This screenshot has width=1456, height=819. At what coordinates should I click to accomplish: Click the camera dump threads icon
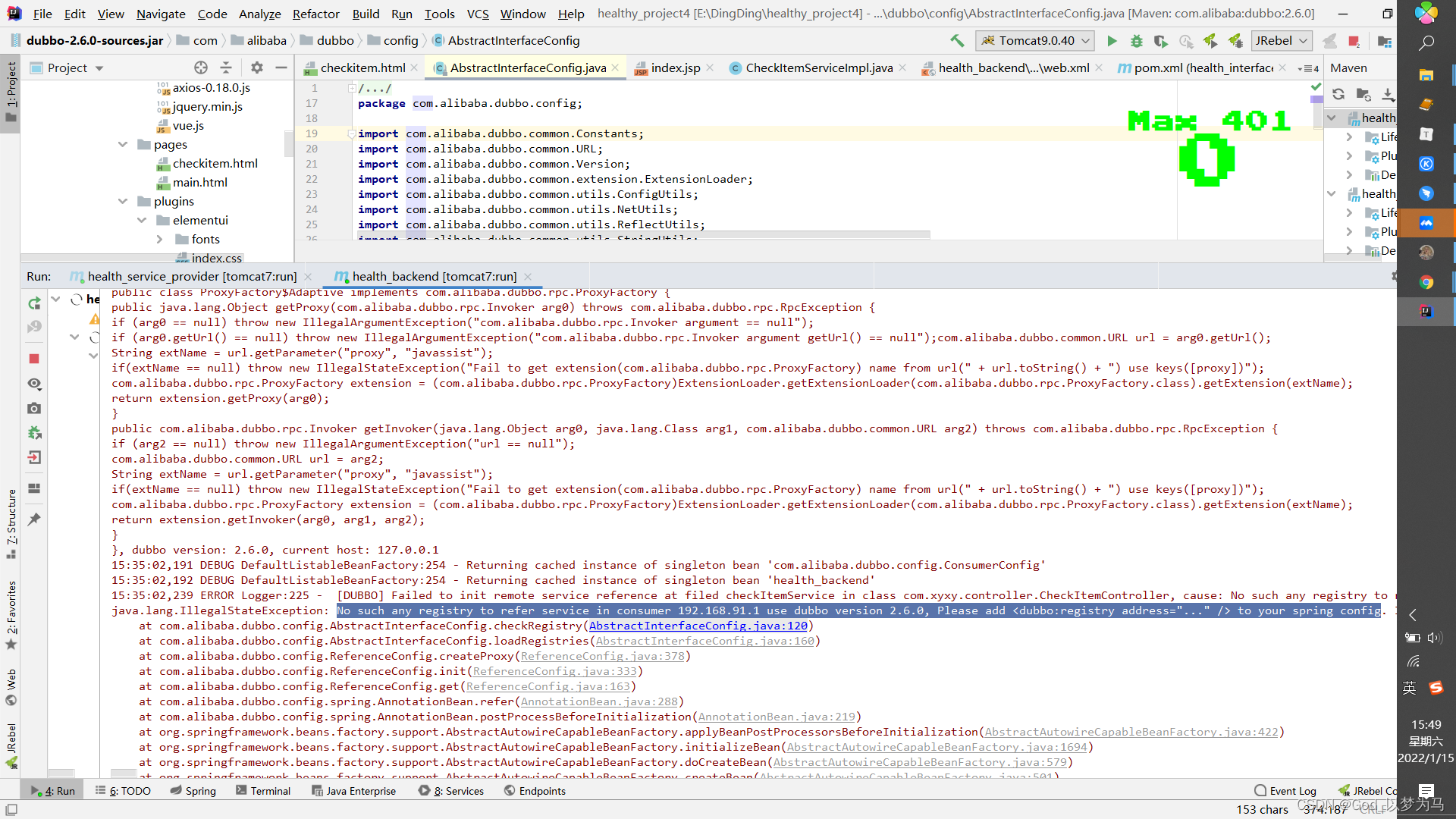34,409
